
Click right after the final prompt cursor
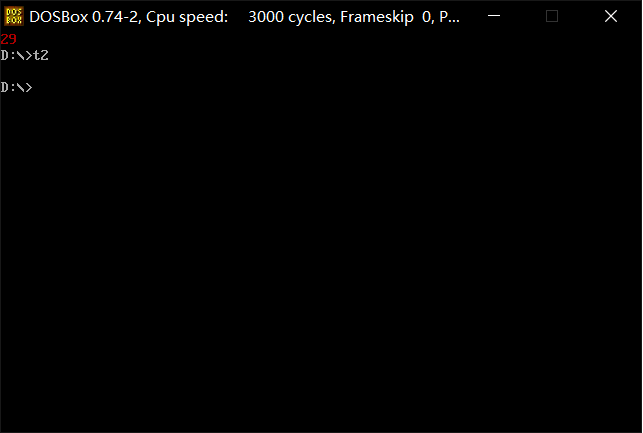pos(37,87)
